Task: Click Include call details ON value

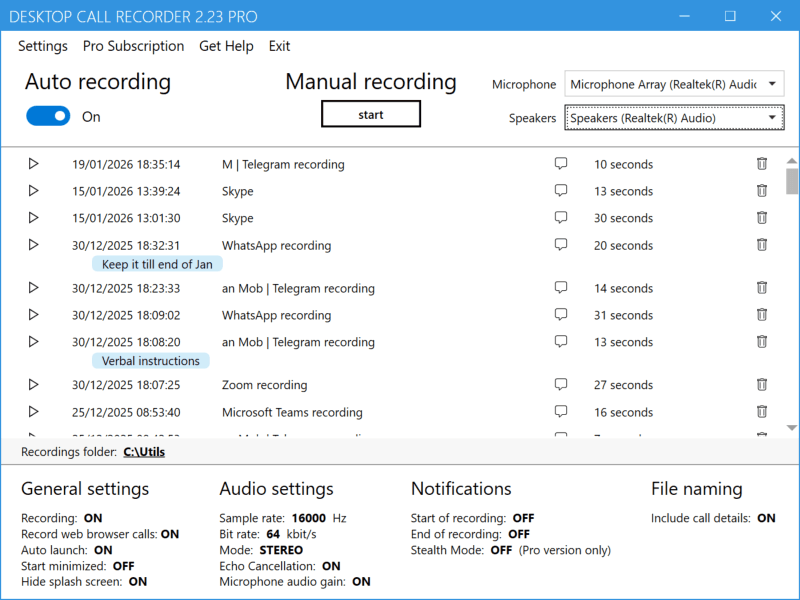Action: (x=766, y=518)
